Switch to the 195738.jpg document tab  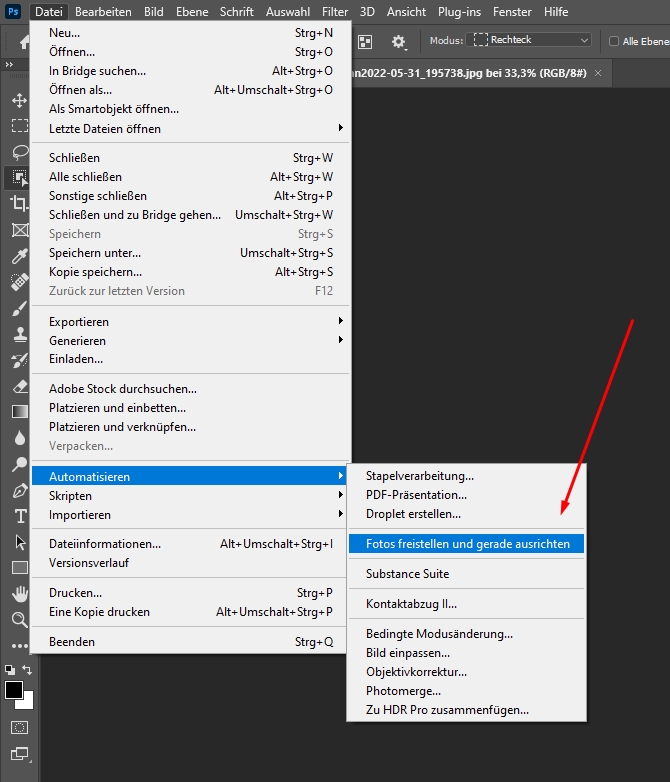tap(469, 73)
